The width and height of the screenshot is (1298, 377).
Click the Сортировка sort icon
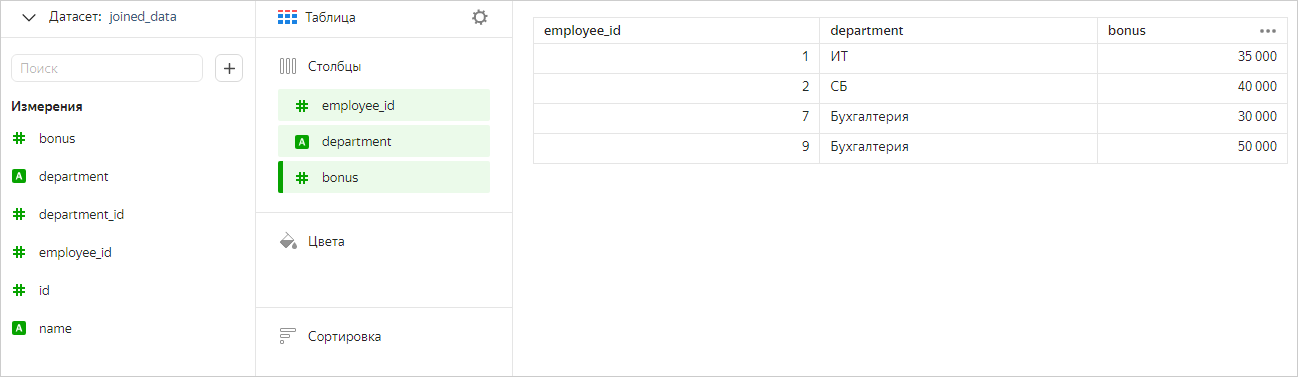click(288, 336)
